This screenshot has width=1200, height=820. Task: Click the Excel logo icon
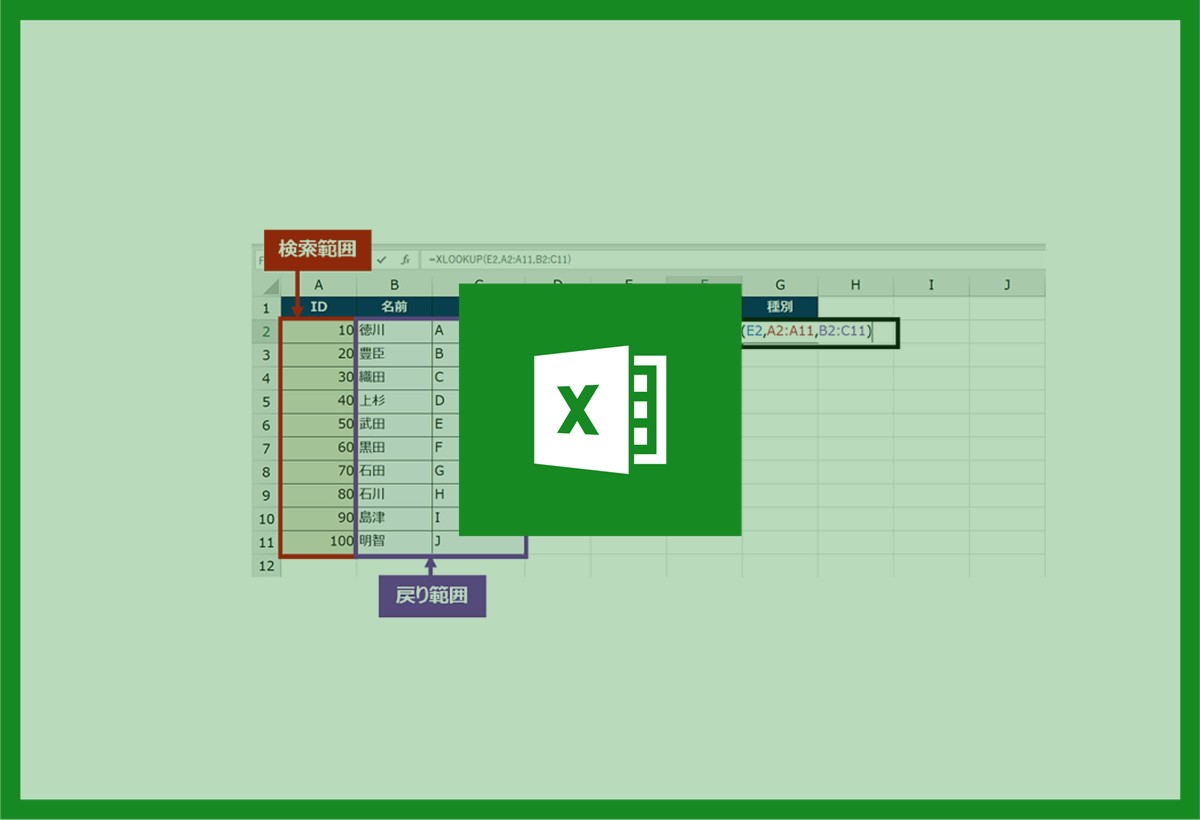click(x=600, y=409)
